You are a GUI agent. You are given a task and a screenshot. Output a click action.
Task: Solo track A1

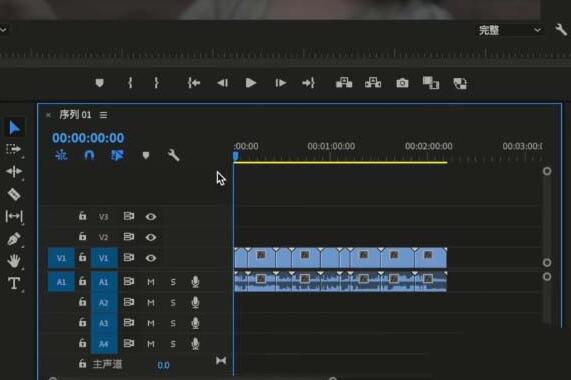(173, 282)
